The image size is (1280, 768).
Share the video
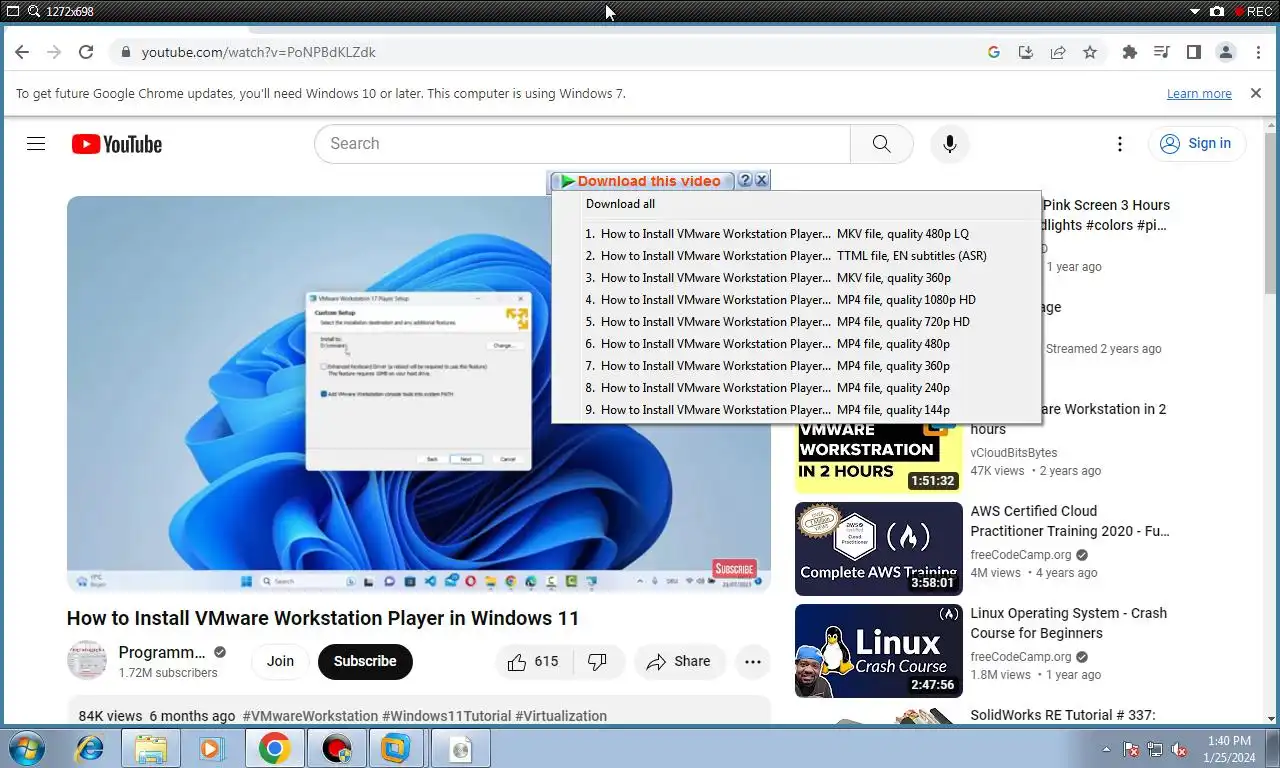point(679,661)
